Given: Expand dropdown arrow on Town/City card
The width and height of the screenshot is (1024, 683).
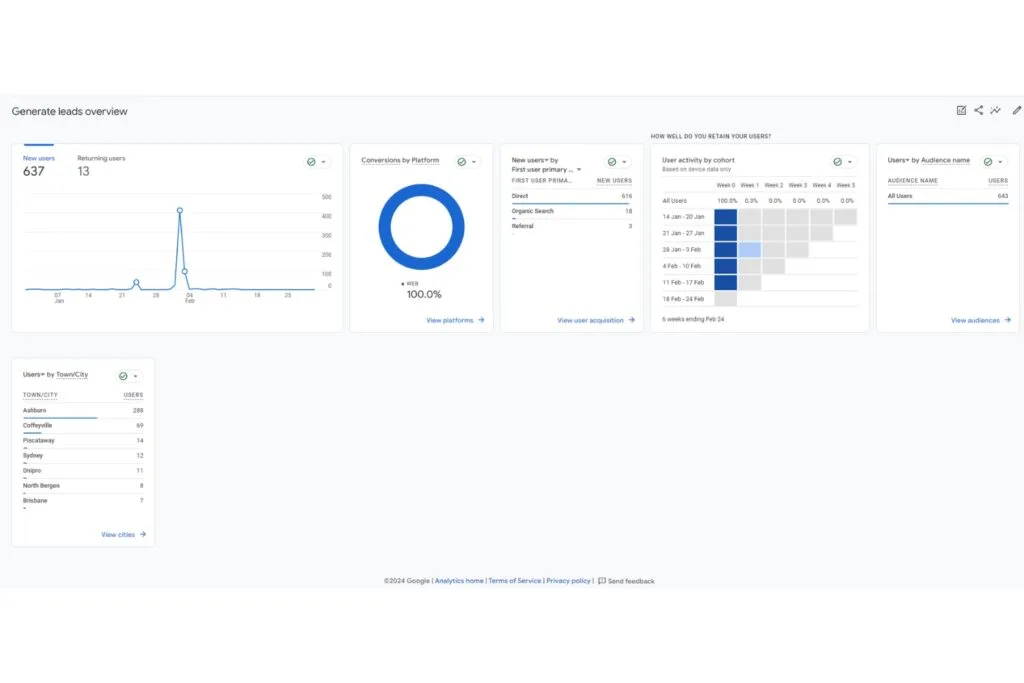Looking at the screenshot, I should pos(135,376).
